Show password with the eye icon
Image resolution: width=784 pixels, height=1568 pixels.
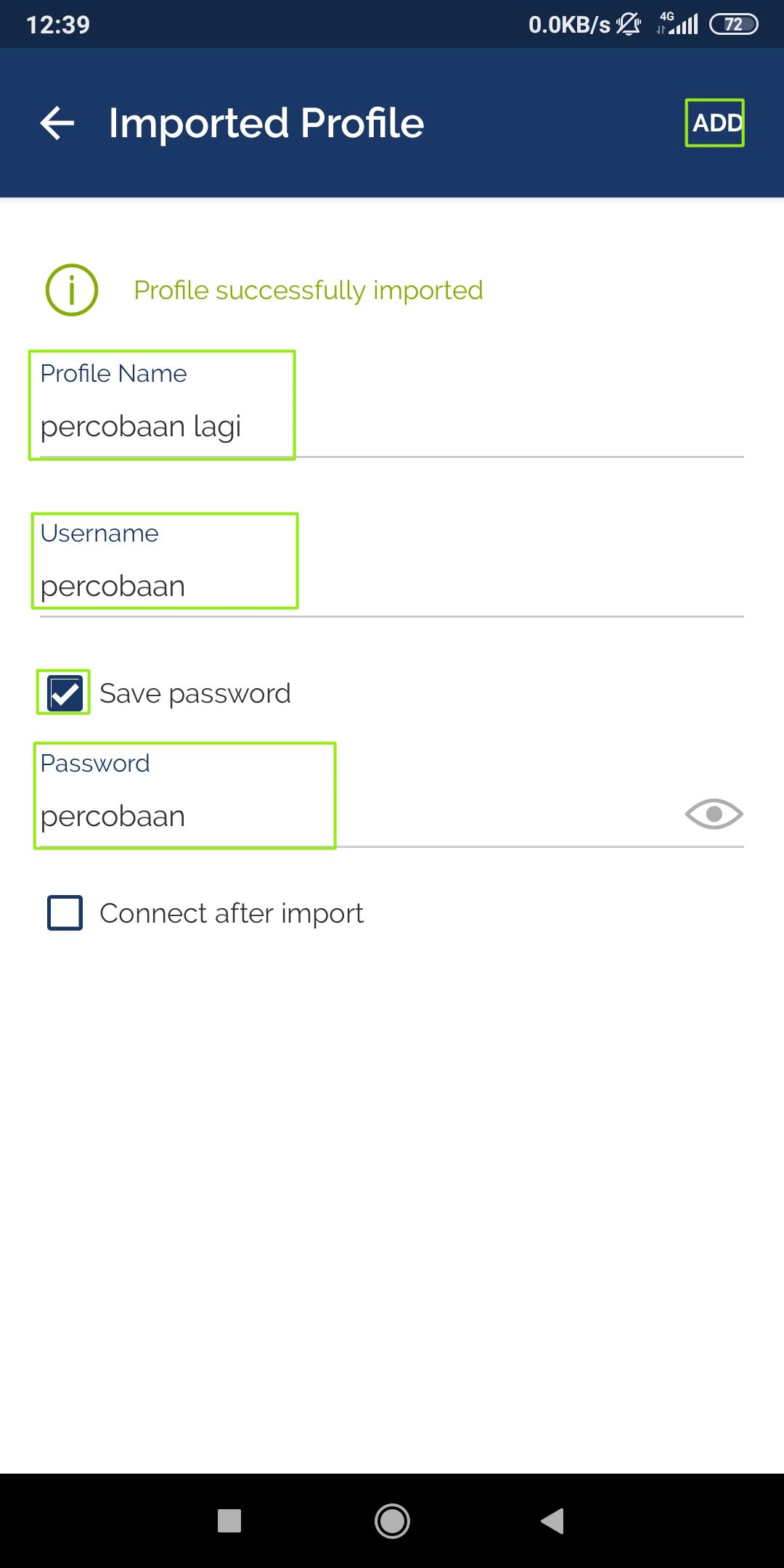coord(714,814)
